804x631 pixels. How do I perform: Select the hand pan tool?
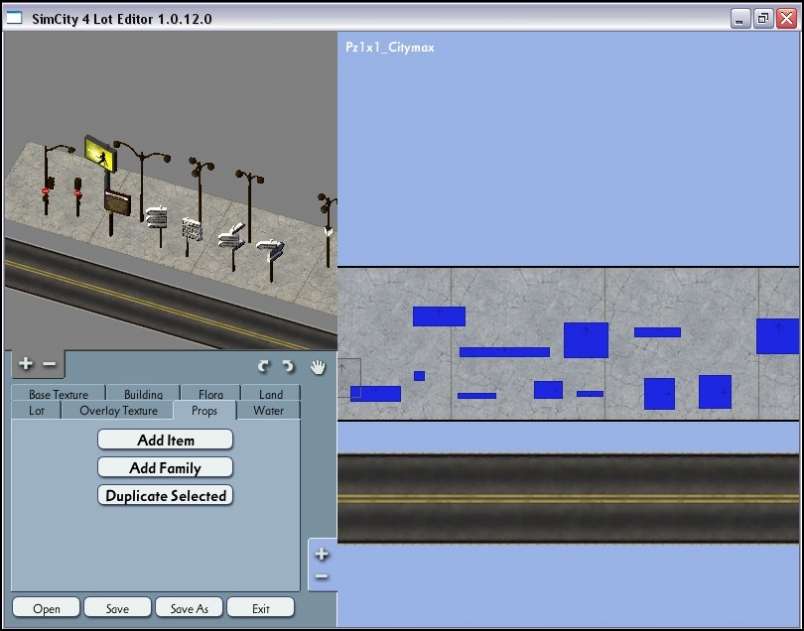(318, 367)
